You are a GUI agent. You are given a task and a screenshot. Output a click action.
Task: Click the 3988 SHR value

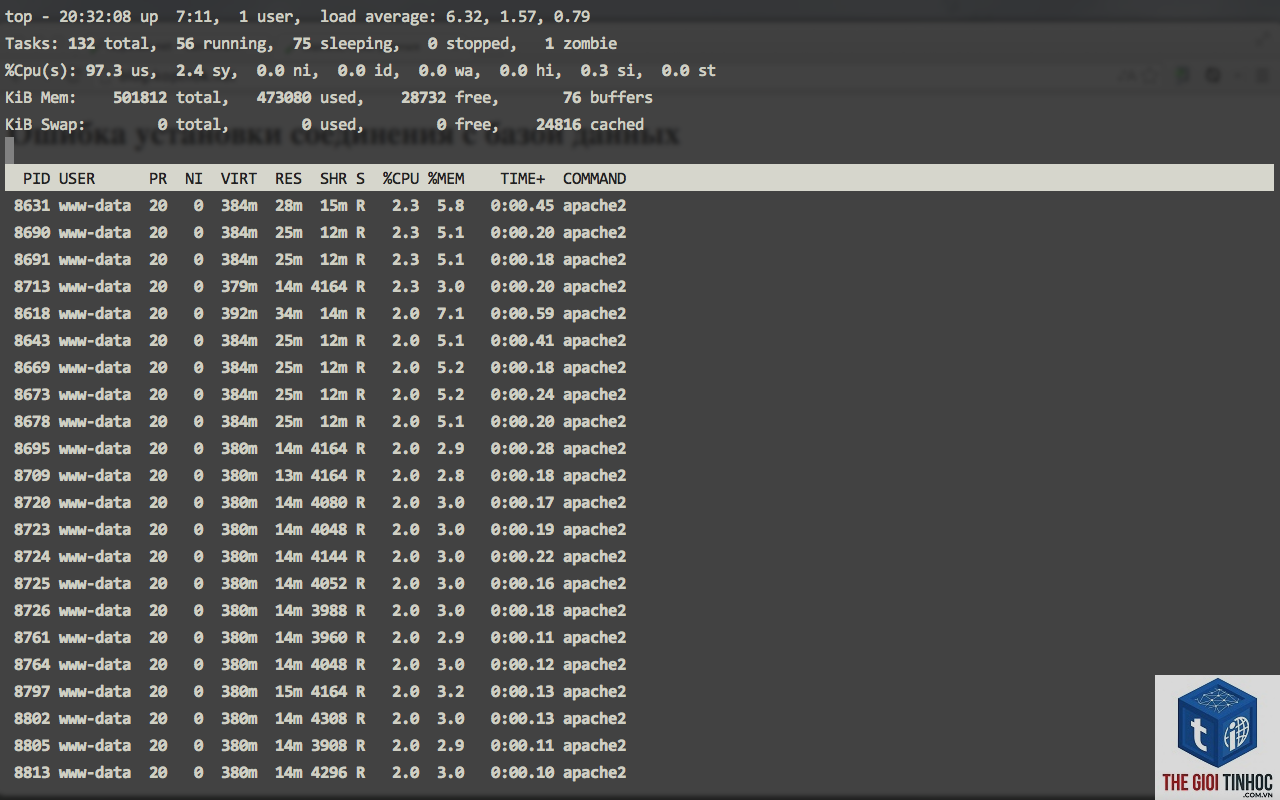(x=329, y=610)
